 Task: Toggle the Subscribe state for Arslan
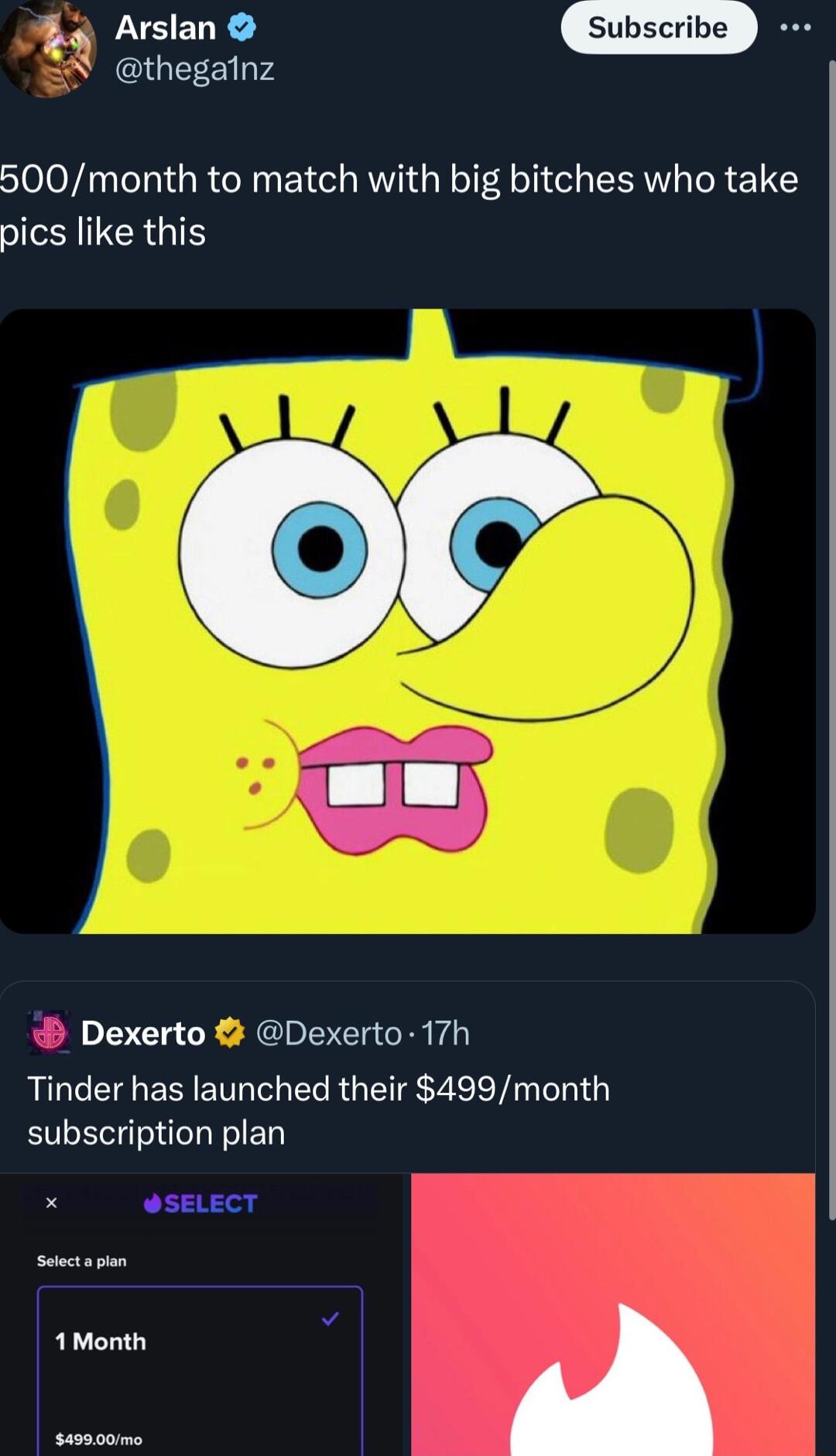pos(658,28)
